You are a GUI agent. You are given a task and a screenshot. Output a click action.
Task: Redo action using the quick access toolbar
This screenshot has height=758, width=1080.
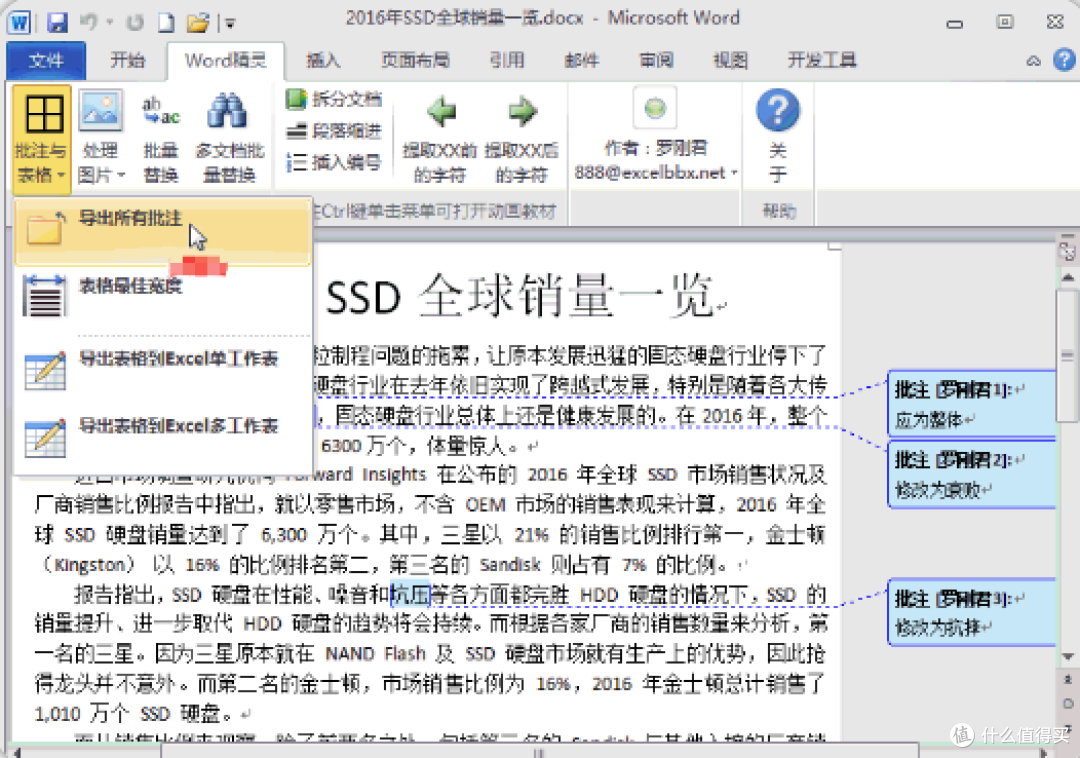click(x=134, y=23)
